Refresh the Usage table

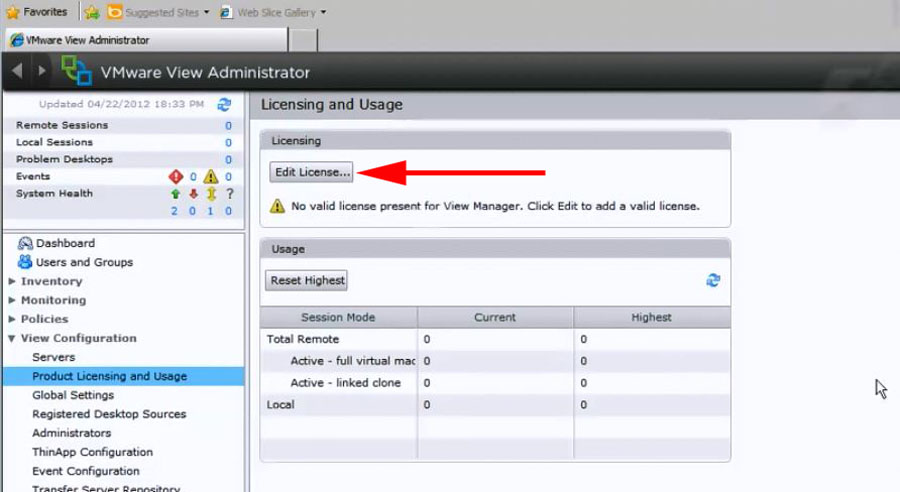pyautogui.click(x=713, y=280)
